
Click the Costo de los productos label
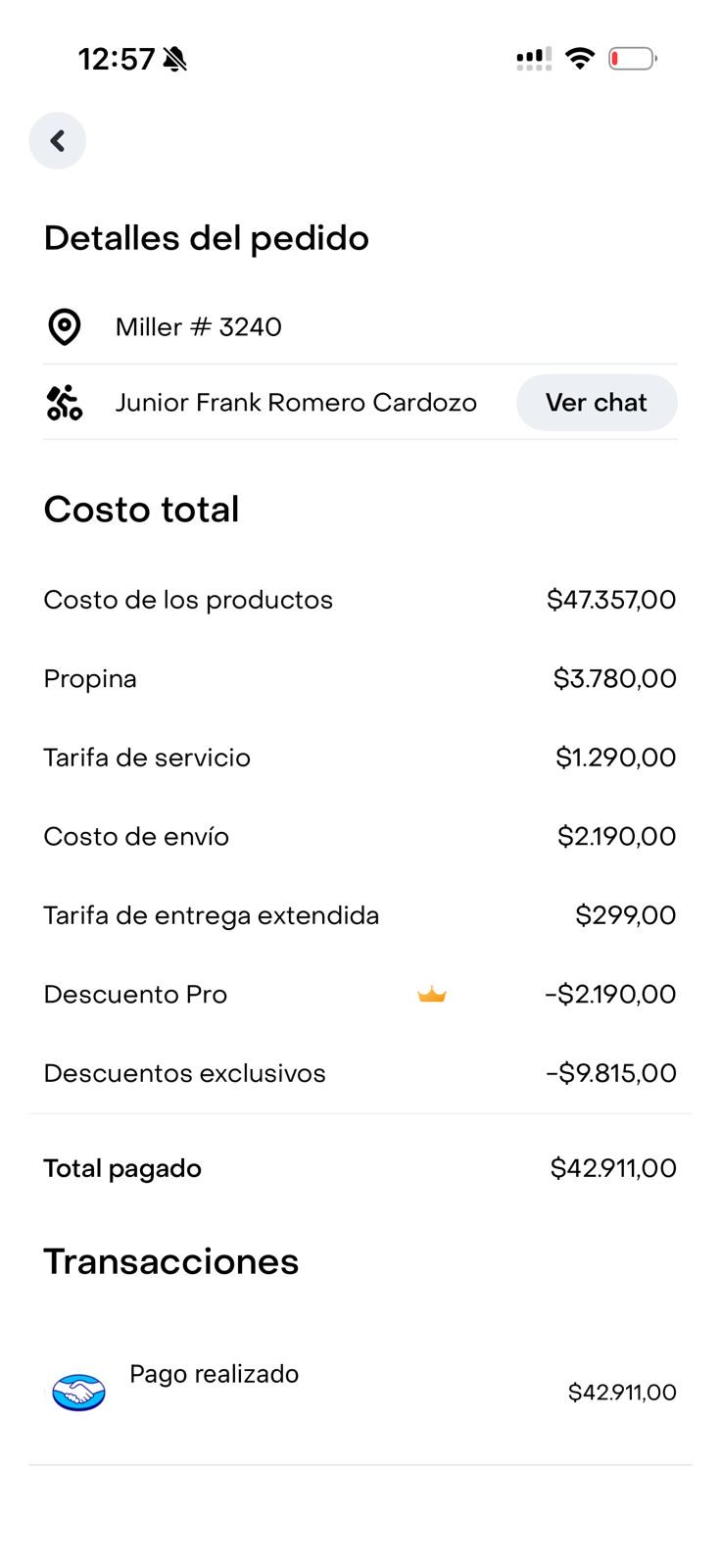tap(188, 600)
